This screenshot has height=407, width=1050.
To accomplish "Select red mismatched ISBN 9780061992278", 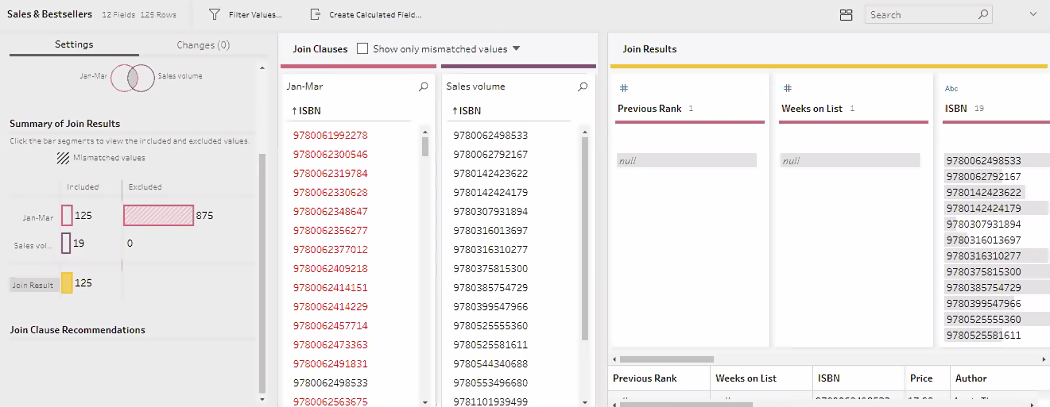I will click(x=330, y=135).
